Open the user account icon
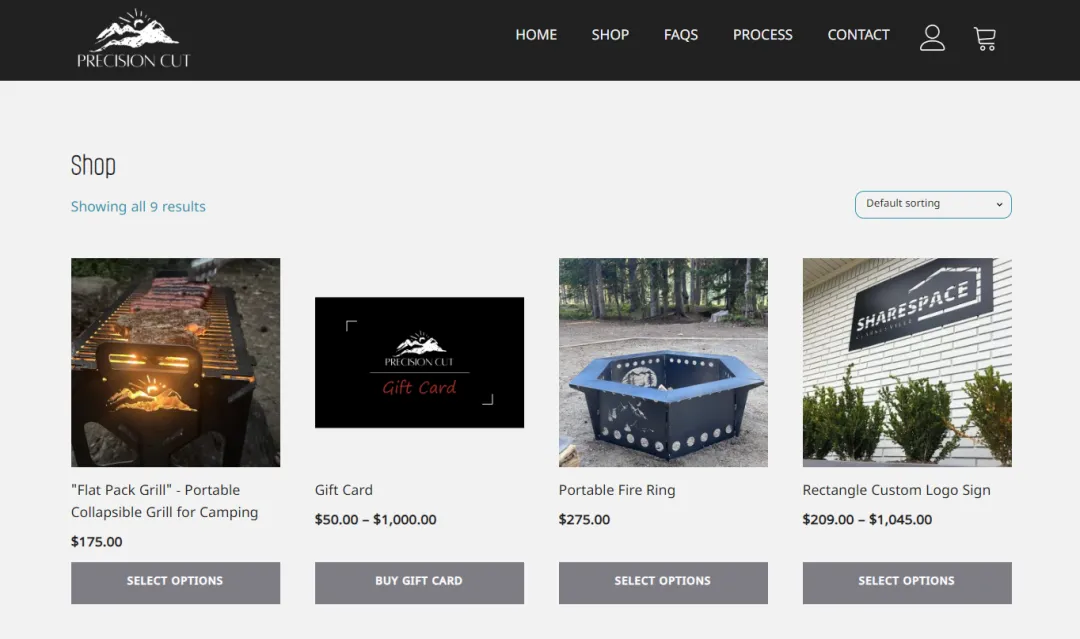The height and width of the screenshot is (639, 1080). 932,38
